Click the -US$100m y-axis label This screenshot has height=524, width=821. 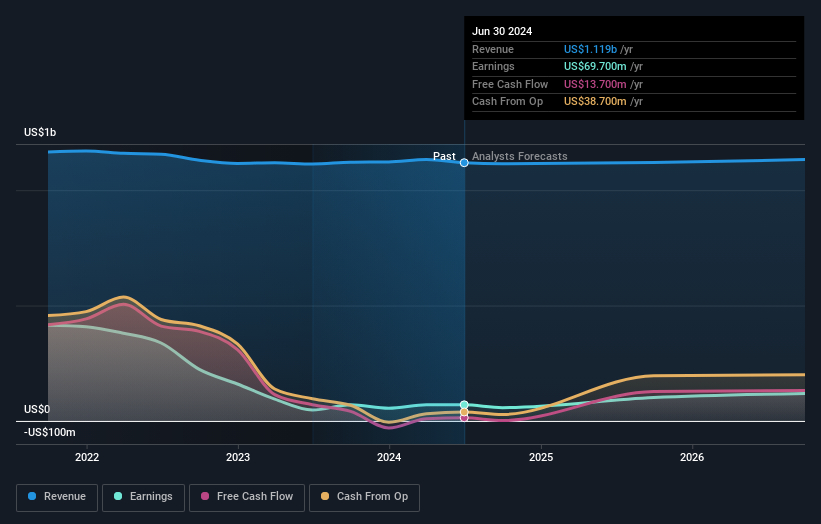[50, 432]
